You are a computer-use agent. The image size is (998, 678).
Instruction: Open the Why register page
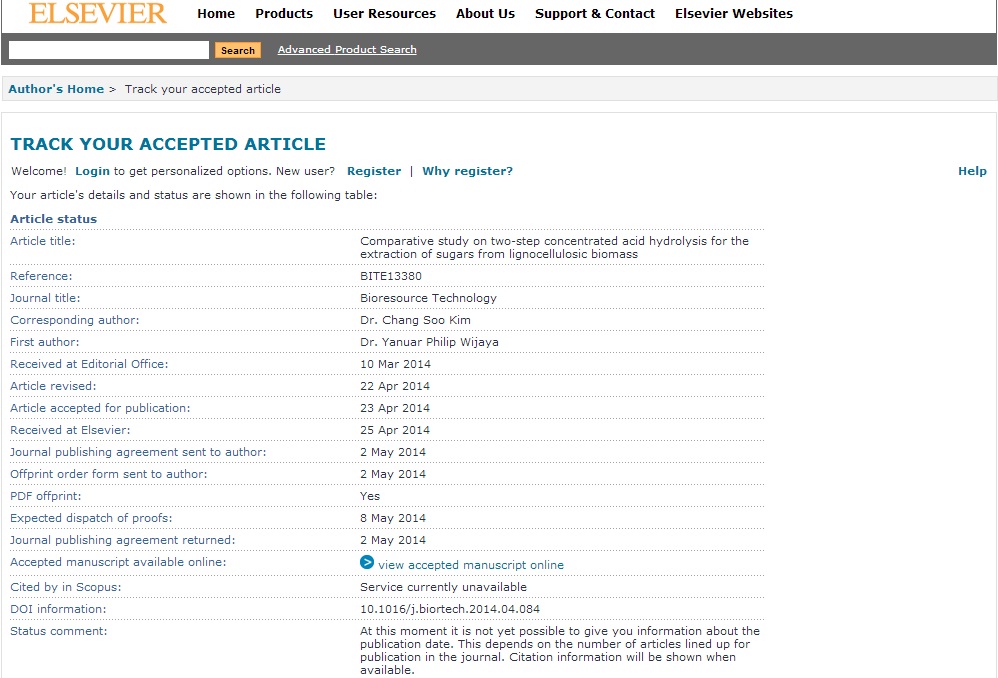[x=467, y=170]
